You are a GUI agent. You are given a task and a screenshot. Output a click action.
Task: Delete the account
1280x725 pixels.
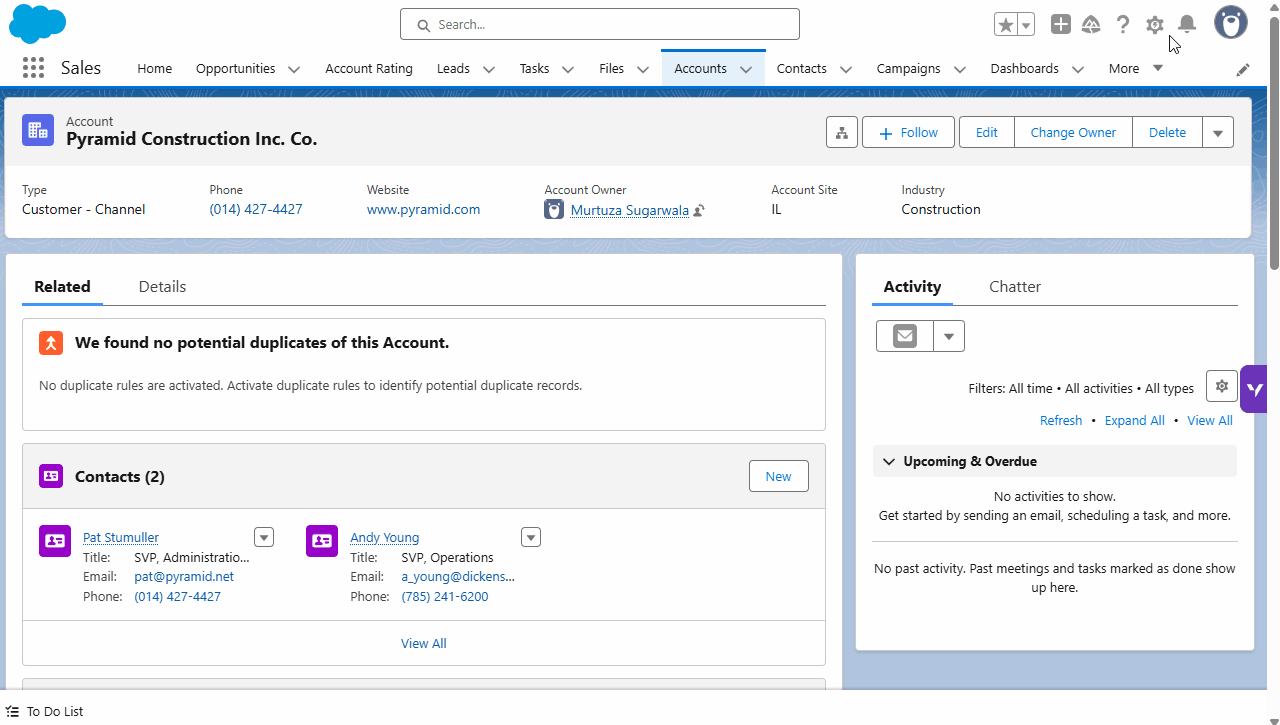(x=1167, y=132)
